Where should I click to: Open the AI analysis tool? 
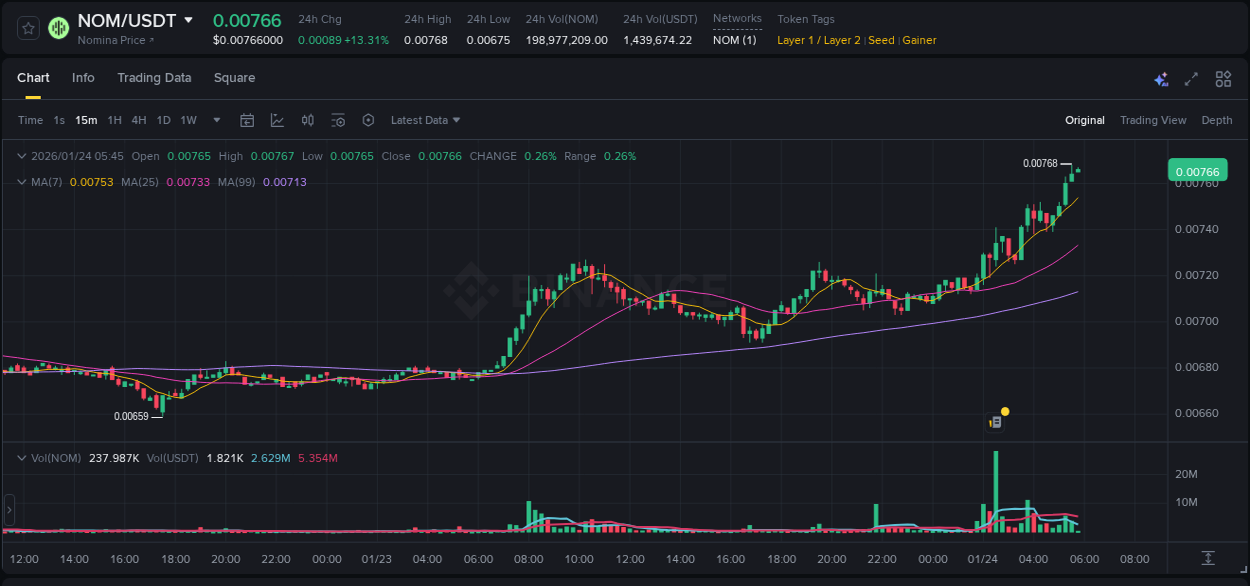click(x=1161, y=78)
